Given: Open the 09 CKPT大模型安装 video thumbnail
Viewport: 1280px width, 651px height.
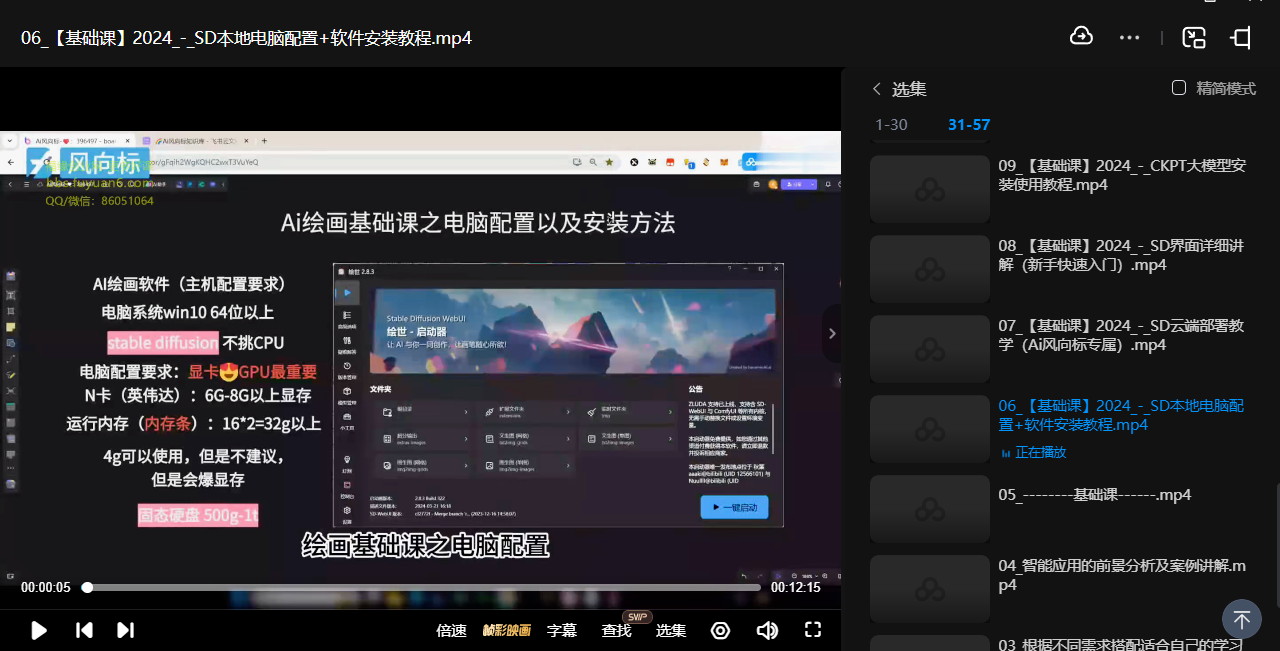Looking at the screenshot, I should click(929, 188).
